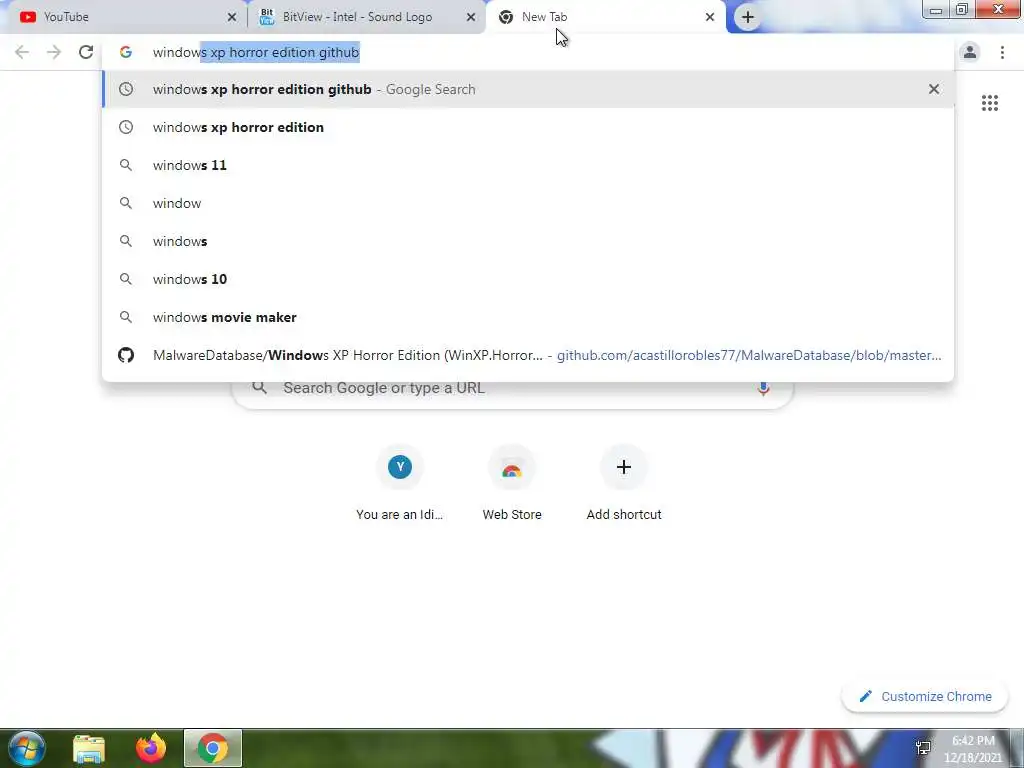Open Windows Explorer from taskbar
The image size is (1024, 768).
pos(89,748)
